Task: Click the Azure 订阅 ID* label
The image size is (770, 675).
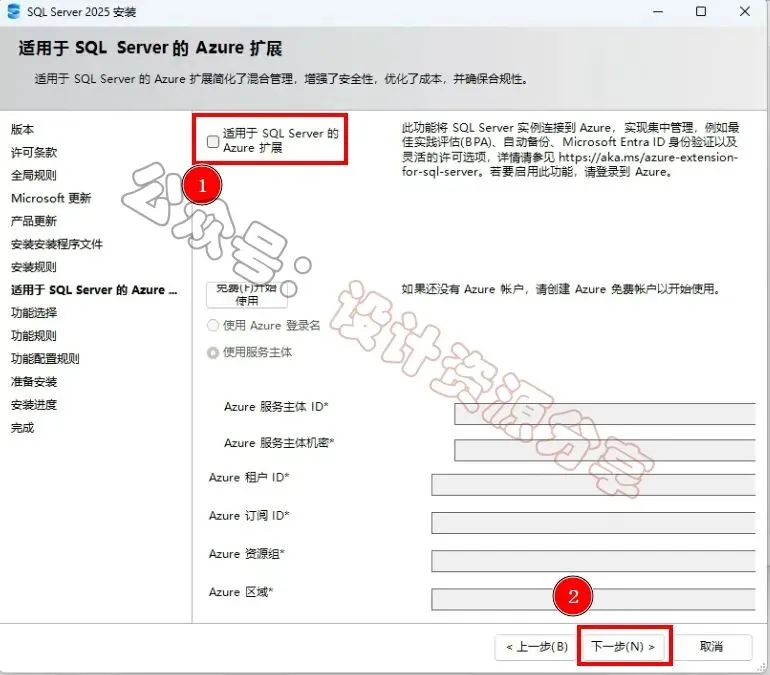Action: pos(249,516)
